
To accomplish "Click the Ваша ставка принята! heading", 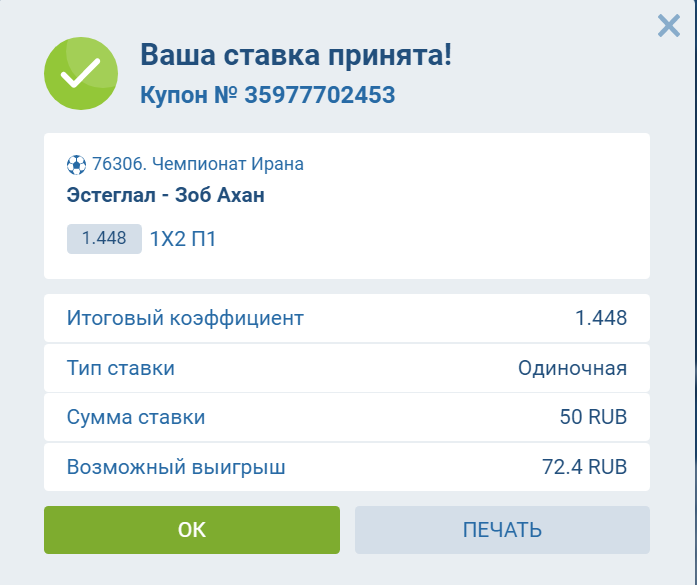I will click(x=296, y=55).
